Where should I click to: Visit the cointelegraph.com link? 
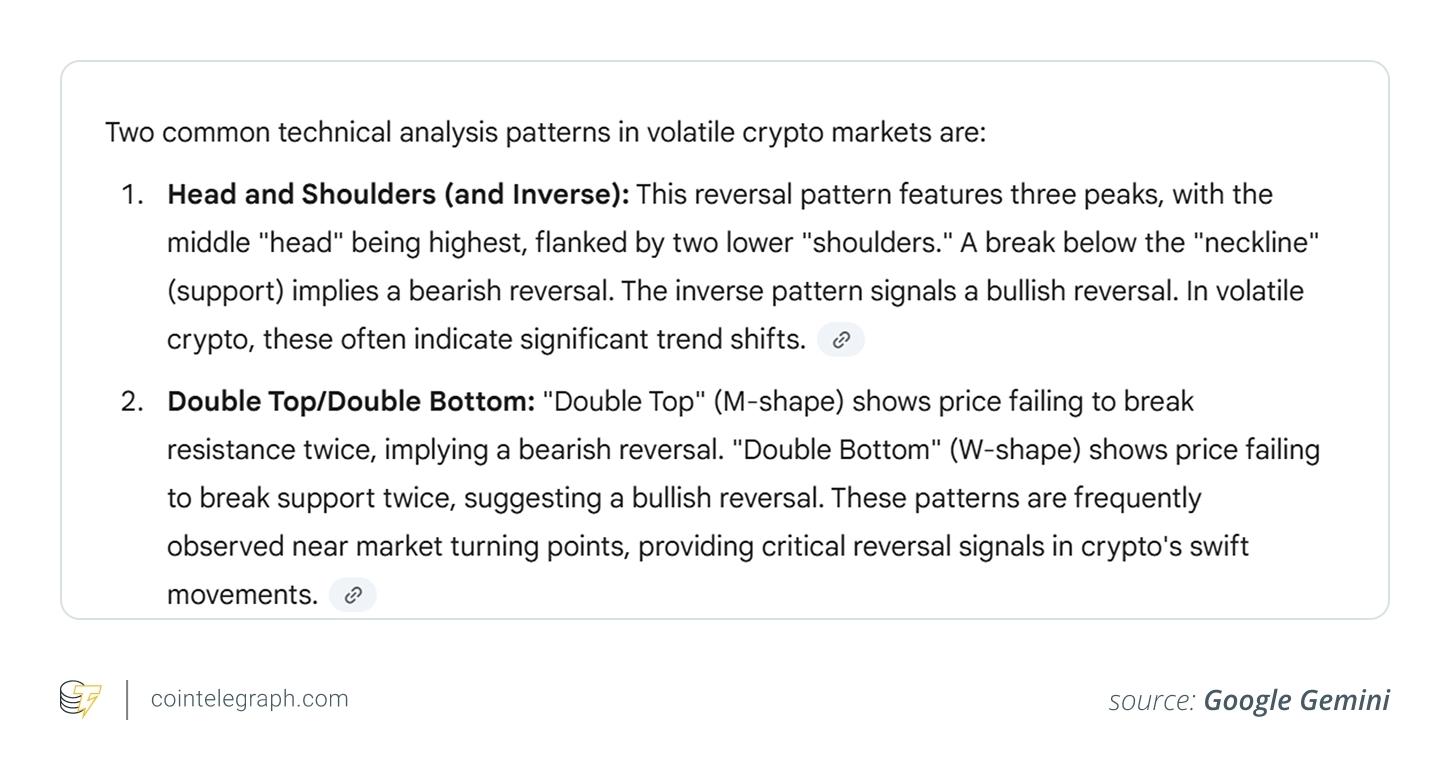pyautogui.click(x=249, y=698)
